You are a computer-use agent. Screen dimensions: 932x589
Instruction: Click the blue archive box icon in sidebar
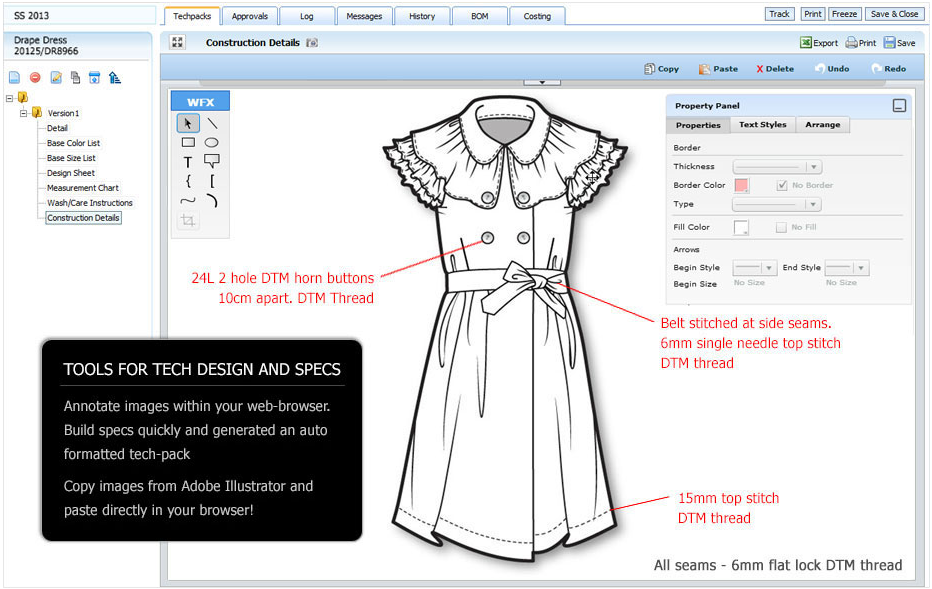coord(95,78)
